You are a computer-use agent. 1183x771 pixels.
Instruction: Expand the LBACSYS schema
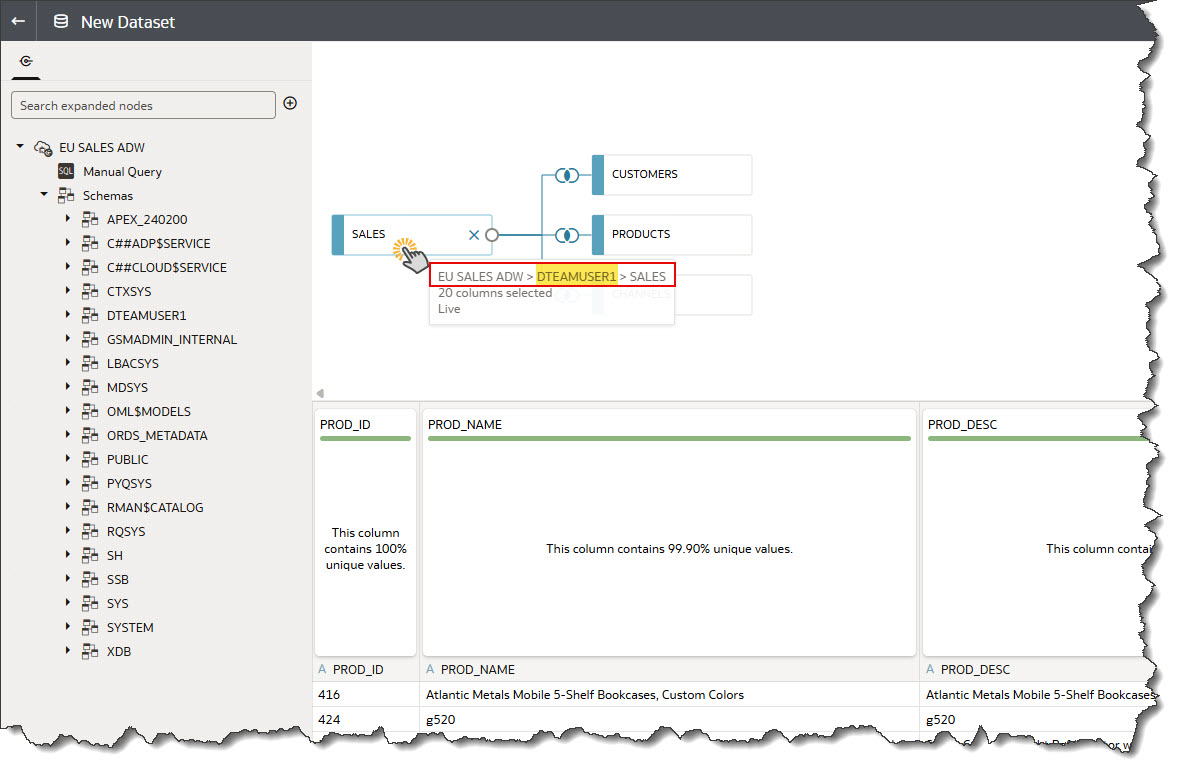pos(68,363)
